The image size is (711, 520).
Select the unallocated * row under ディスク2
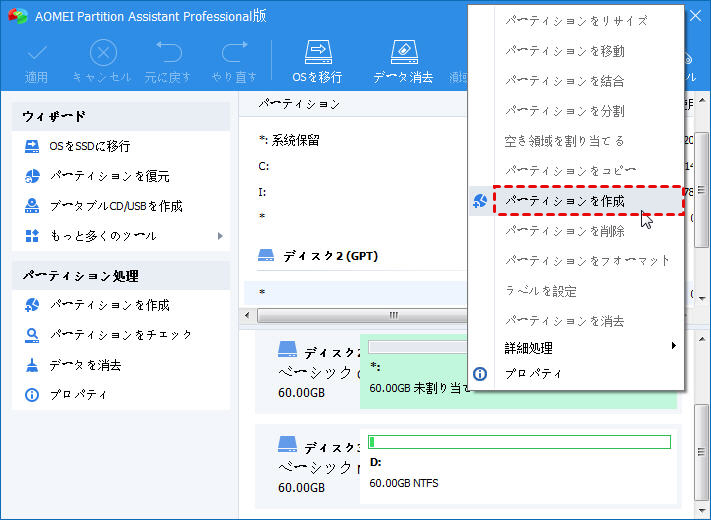click(355, 292)
